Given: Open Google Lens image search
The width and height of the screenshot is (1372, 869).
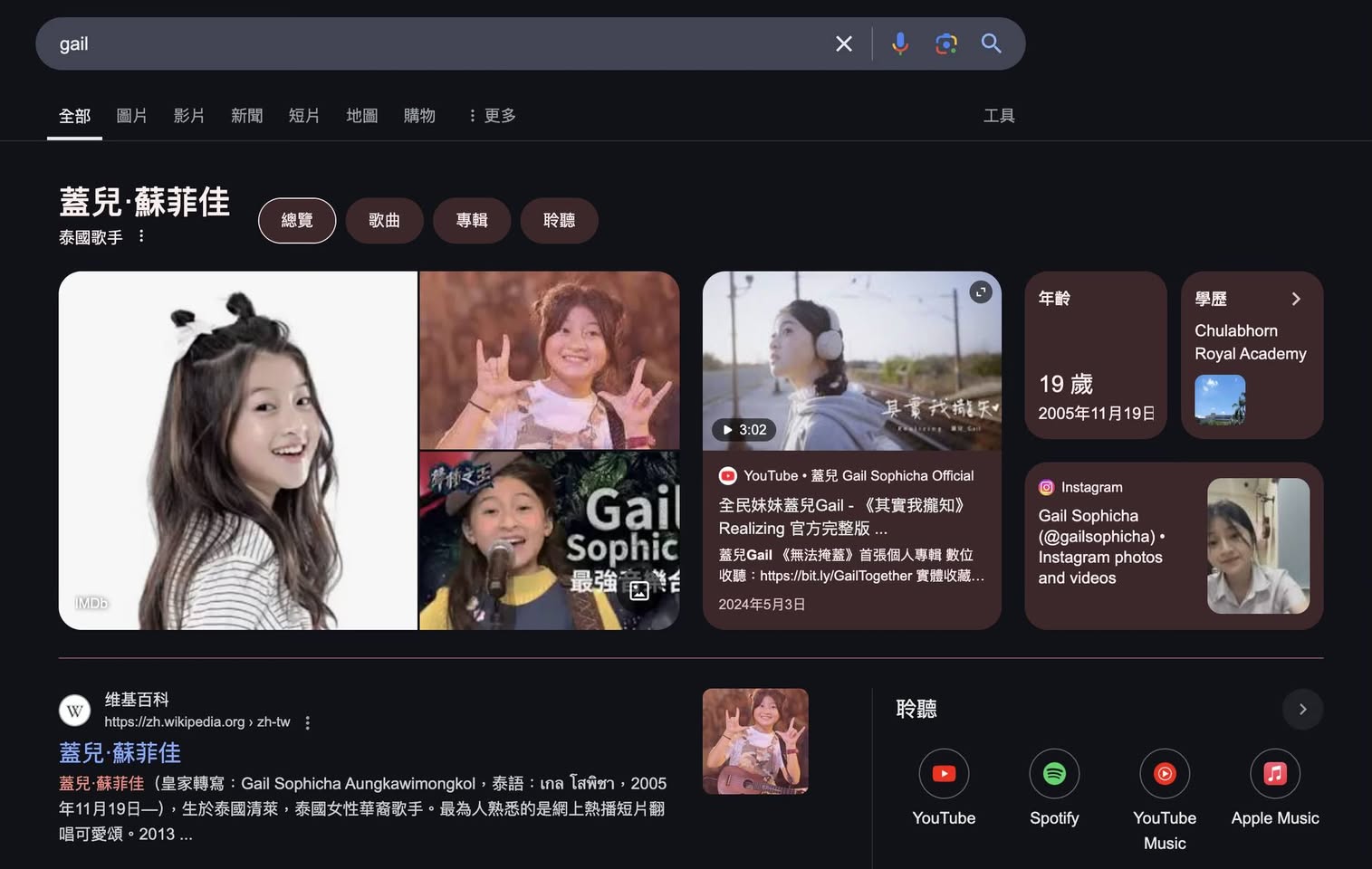Looking at the screenshot, I should click(x=945, y=43).
